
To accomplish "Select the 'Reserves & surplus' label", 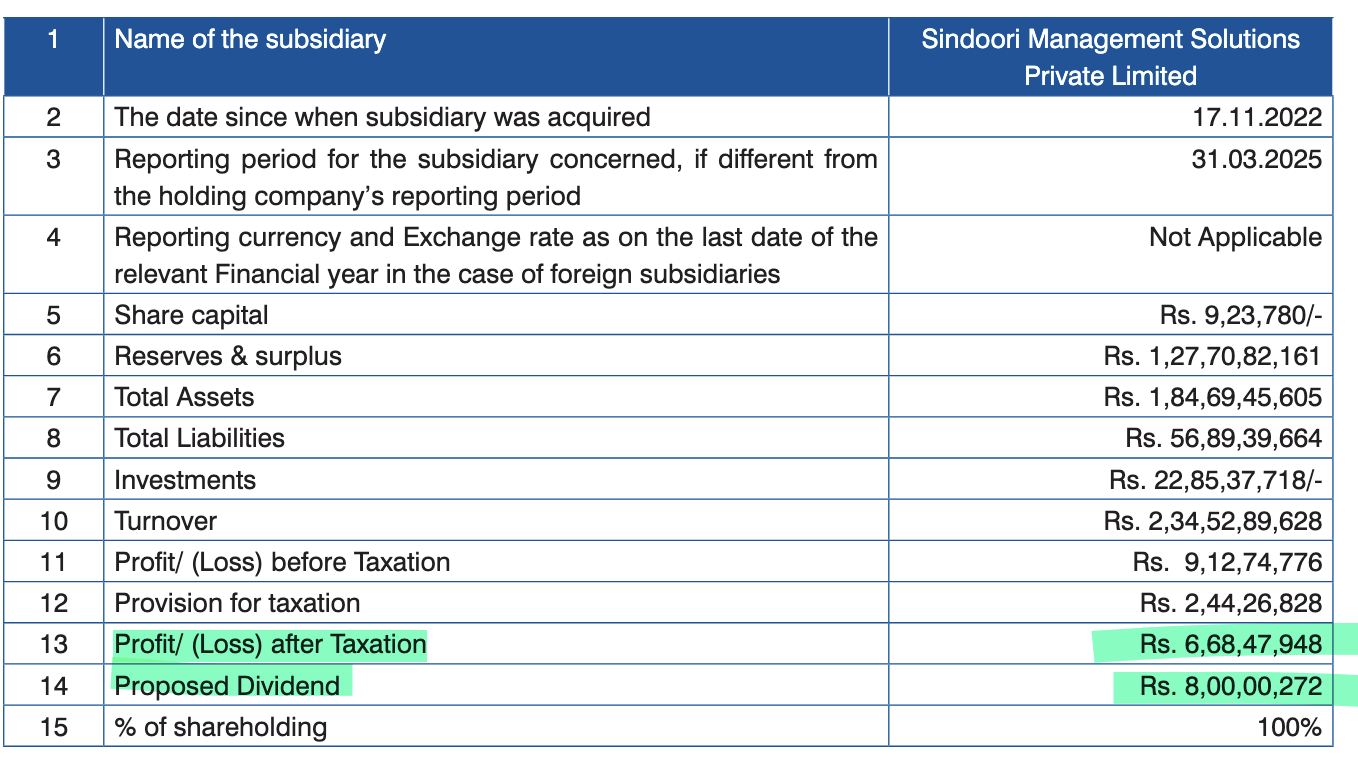I will (x=228, y=356).
